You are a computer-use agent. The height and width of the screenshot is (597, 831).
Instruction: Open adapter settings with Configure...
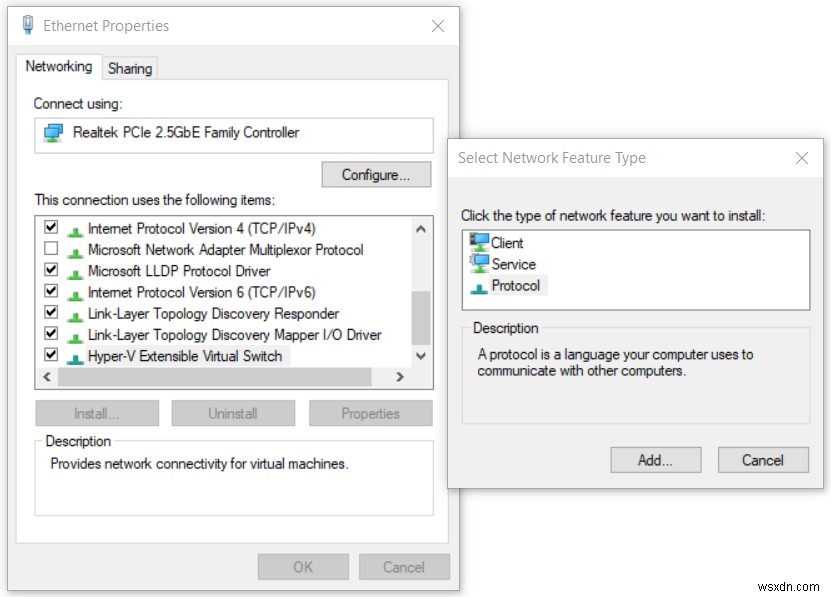pos(376,174)
